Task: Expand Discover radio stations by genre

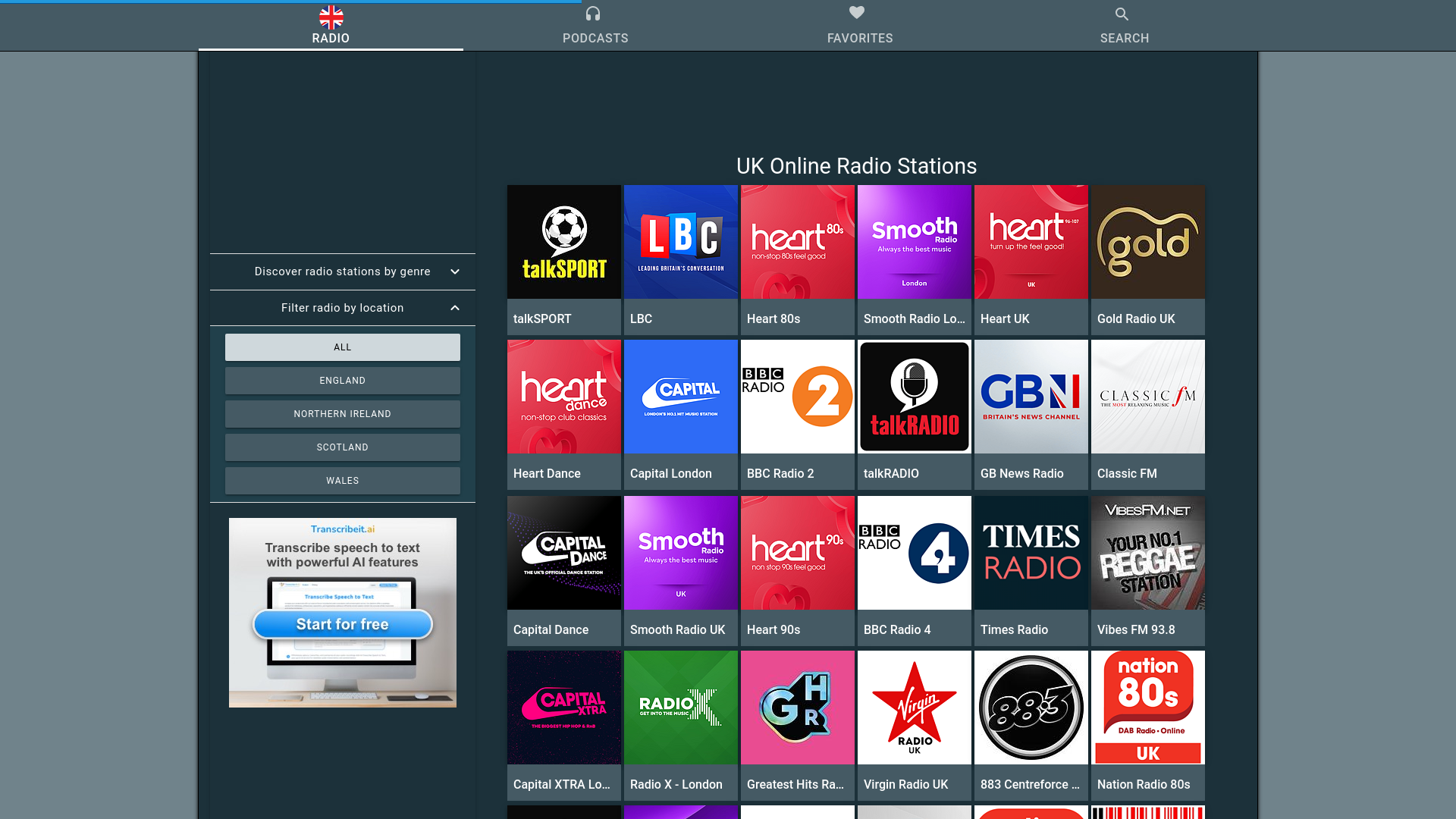Action: tap(343, 271)
